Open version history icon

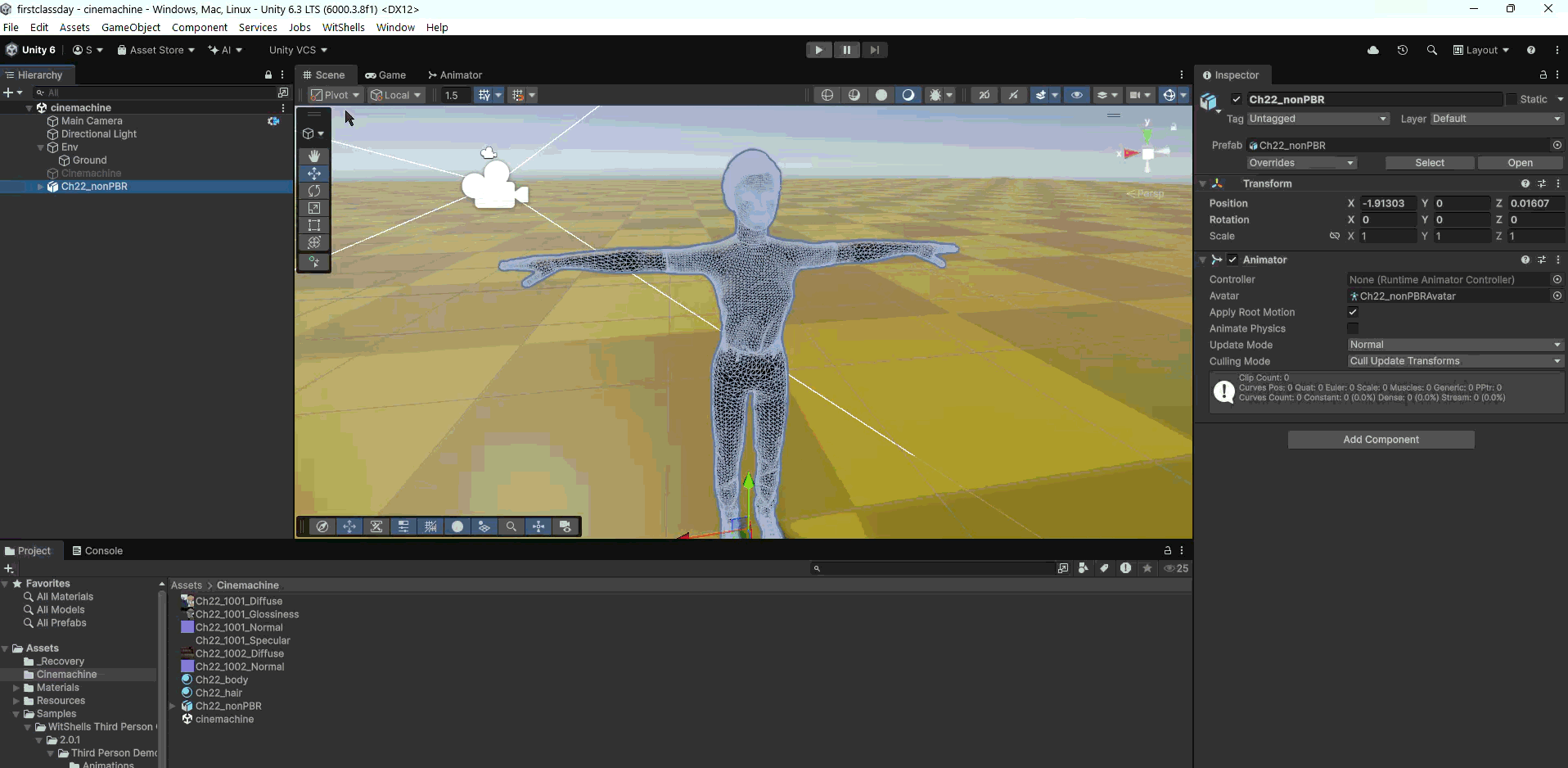point(1403,50)
